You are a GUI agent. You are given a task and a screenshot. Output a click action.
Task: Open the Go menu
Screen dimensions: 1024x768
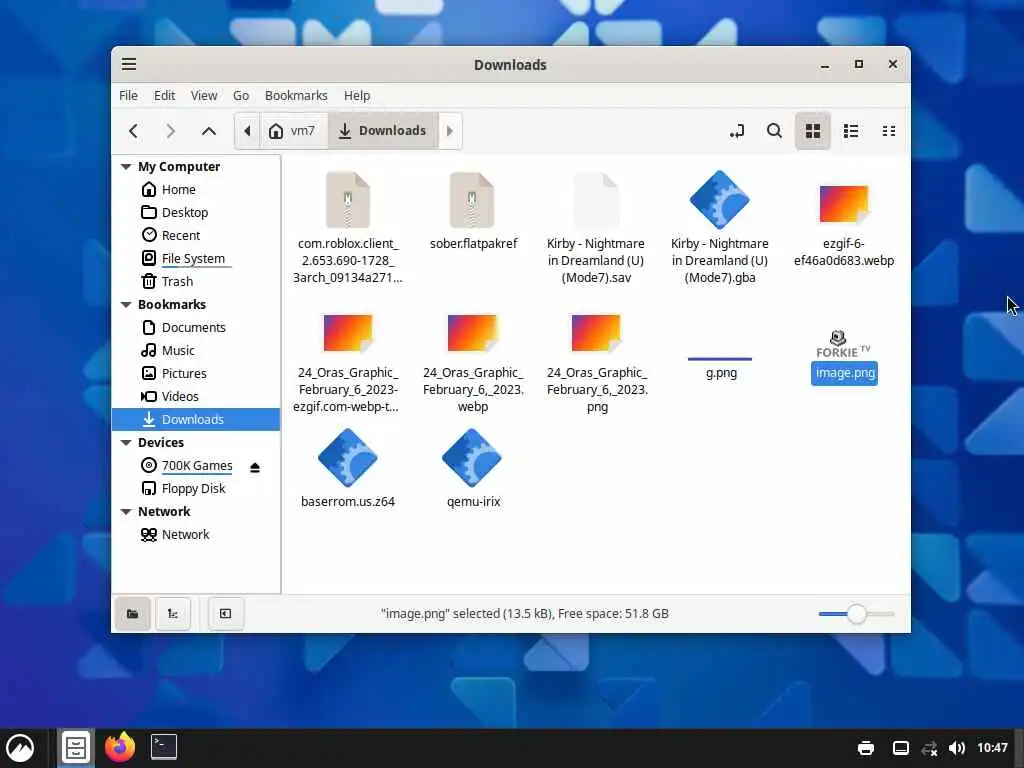pos(241,95)
